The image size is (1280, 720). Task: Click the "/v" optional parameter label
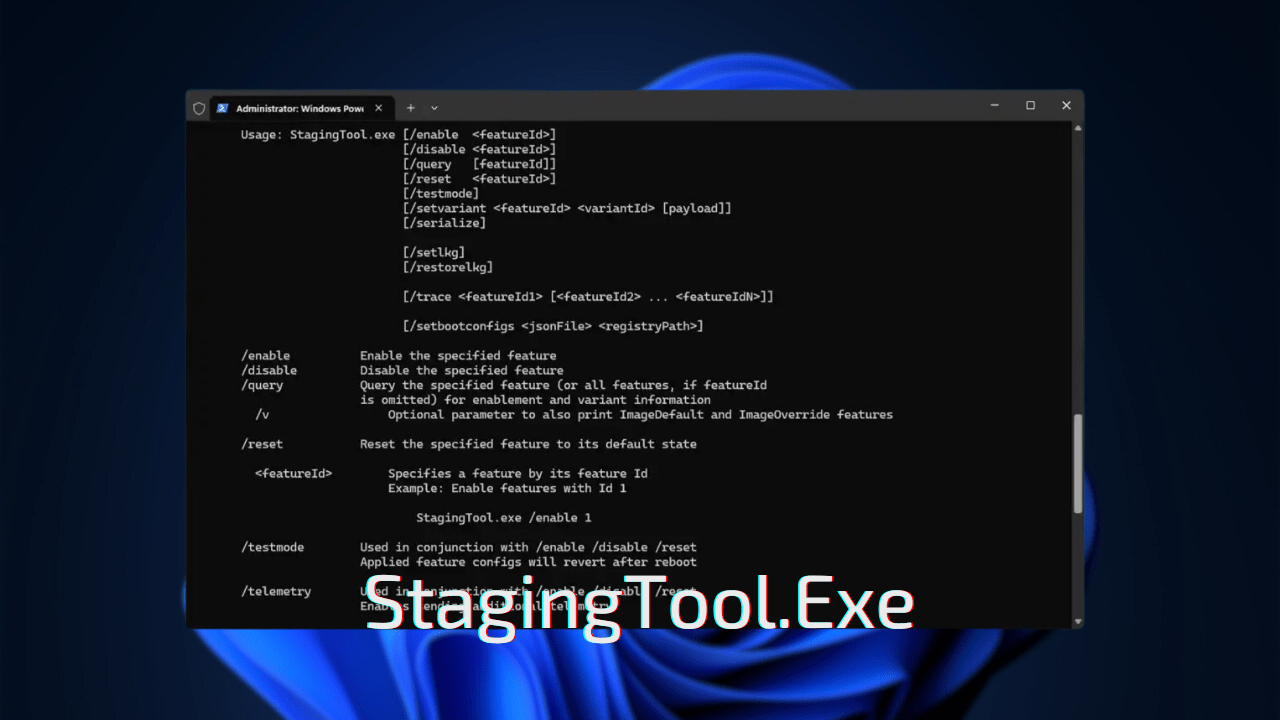pyautogui.click(x=262, y=414)
